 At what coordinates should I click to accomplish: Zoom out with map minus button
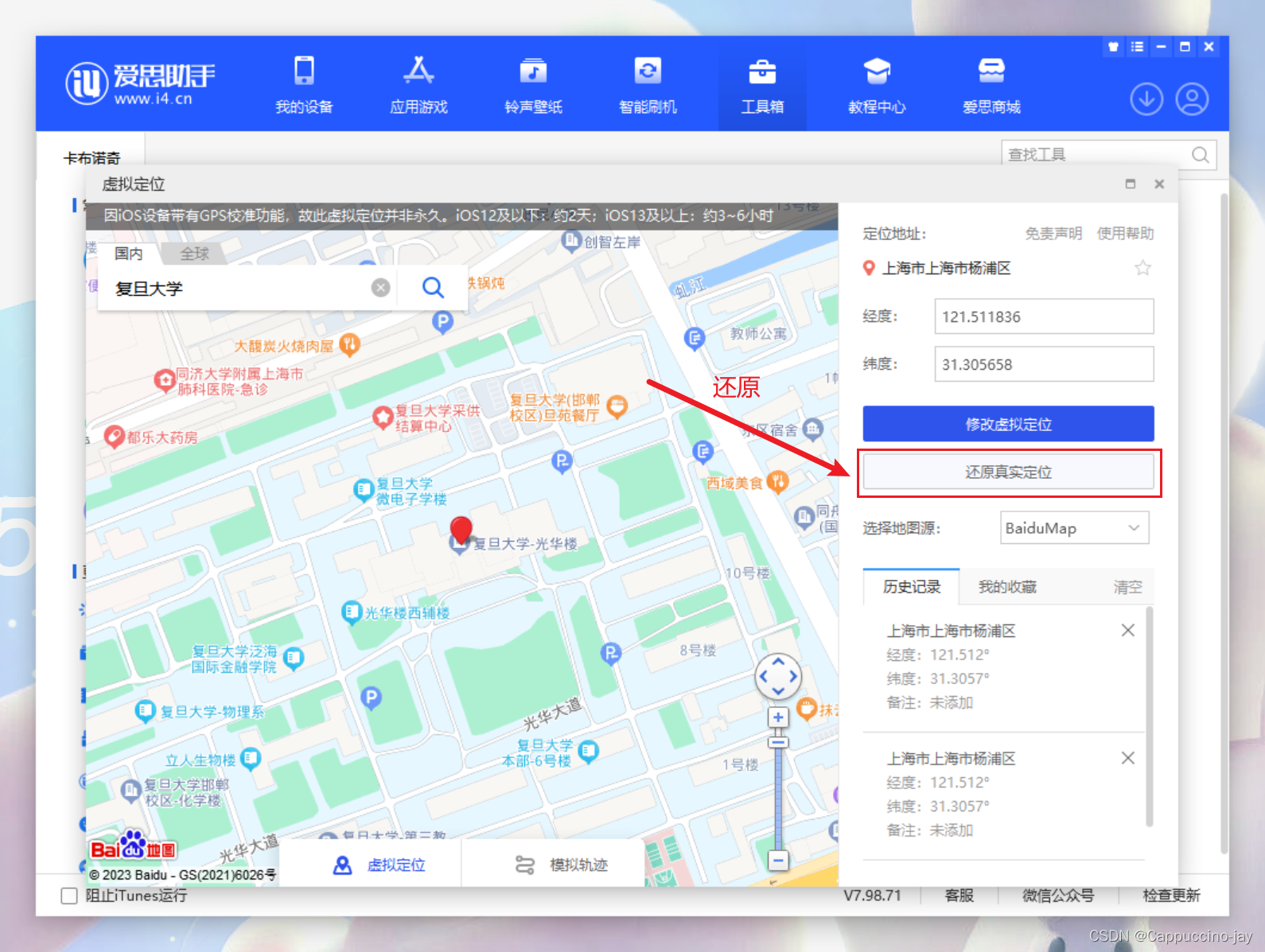click(778, 860)
